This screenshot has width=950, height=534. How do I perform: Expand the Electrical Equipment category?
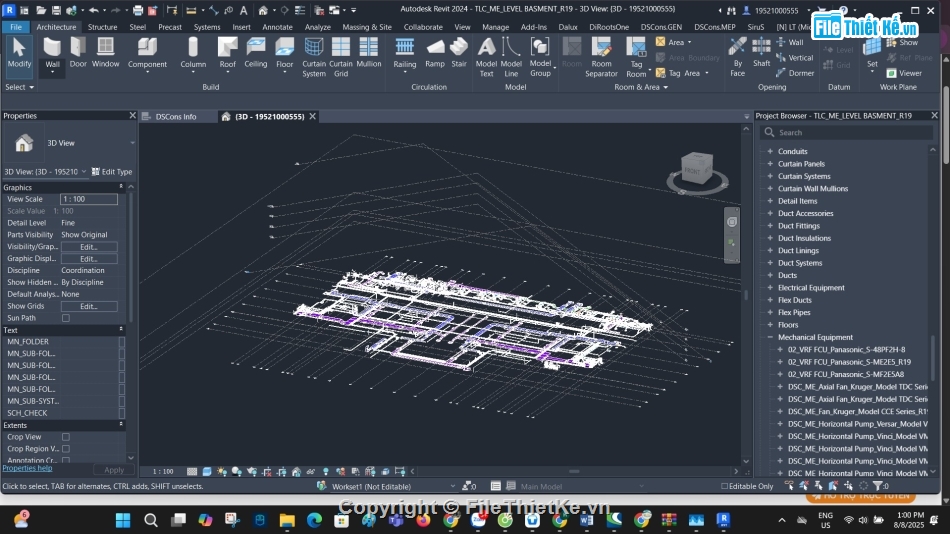click(x=770, y=288)
